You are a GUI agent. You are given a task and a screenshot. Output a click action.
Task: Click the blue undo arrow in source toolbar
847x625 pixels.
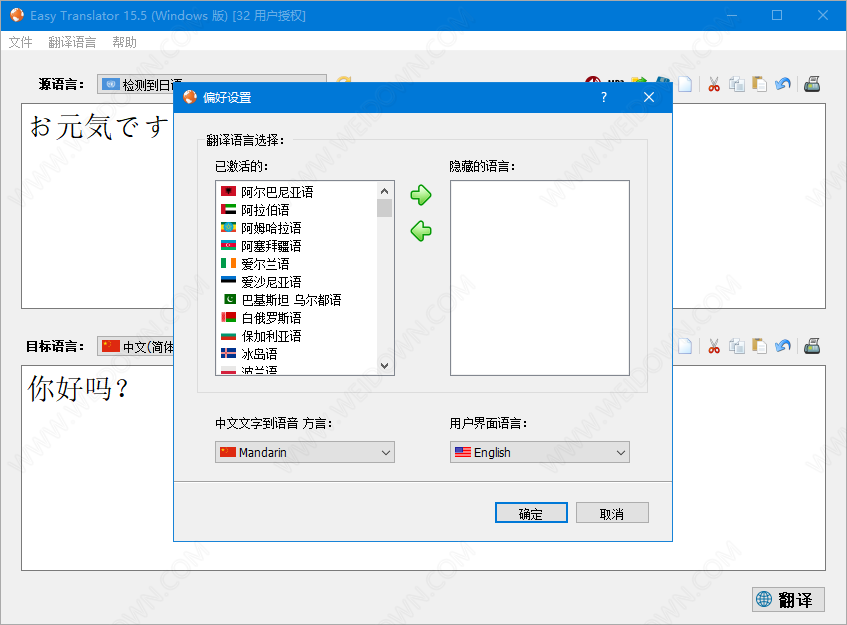click(x=783, y=85)
